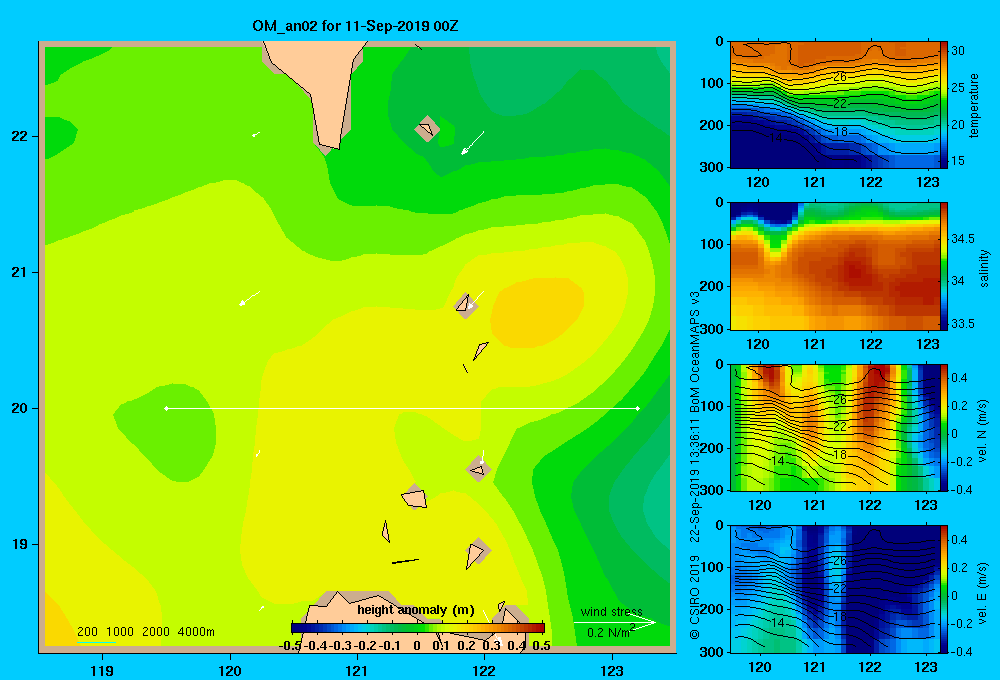Click the 200 depth contour legend entry
Screen dimensions: 1000x680
tap(87, 632)
